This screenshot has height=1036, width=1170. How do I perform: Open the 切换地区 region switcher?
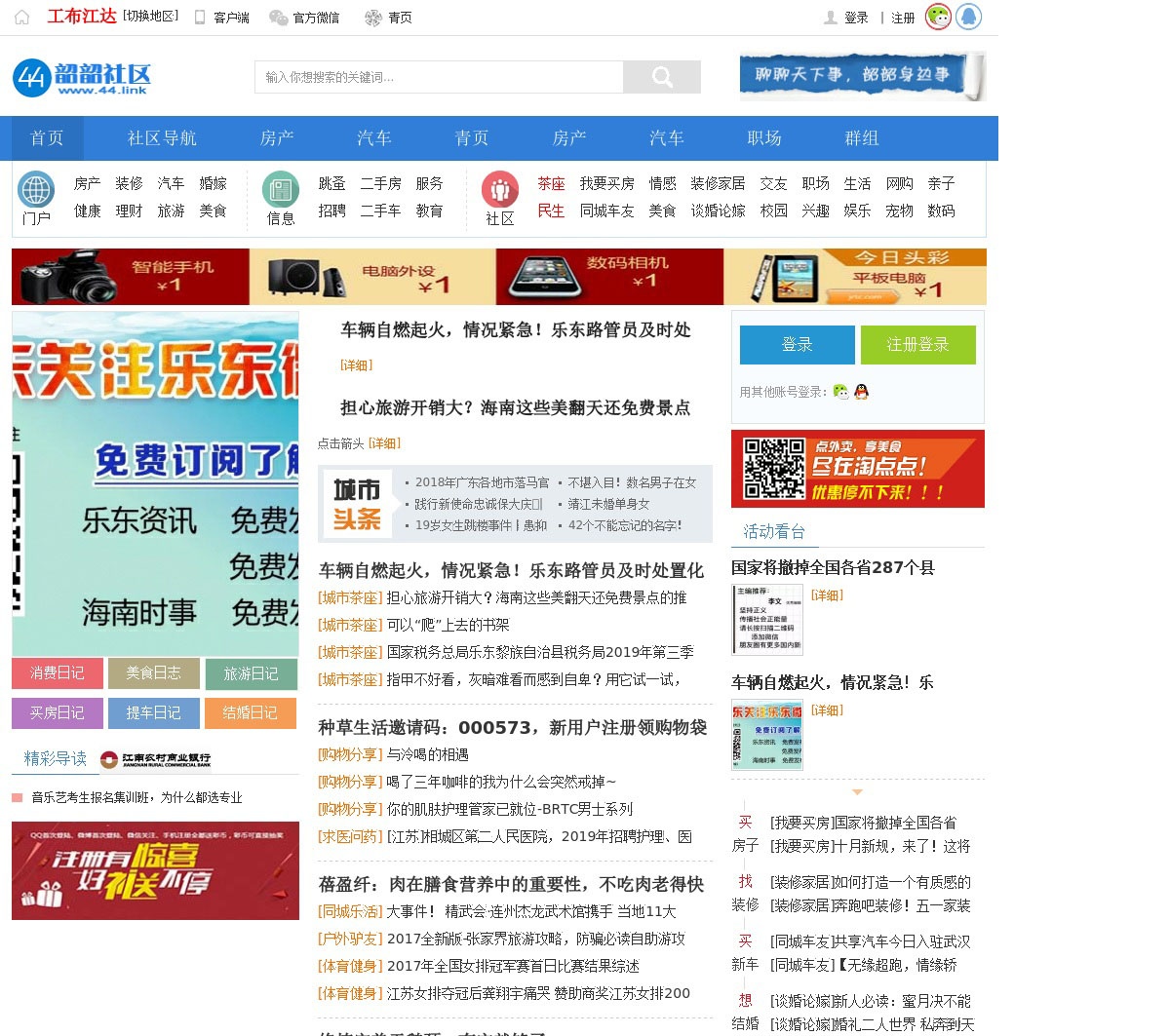click(151, 17)
